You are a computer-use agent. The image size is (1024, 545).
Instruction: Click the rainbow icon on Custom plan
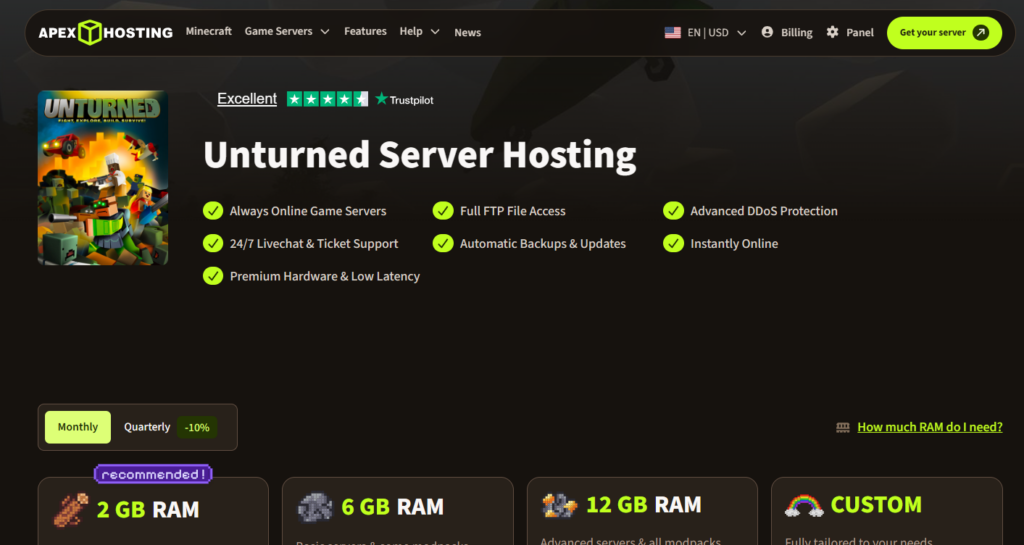click(804, 505)
